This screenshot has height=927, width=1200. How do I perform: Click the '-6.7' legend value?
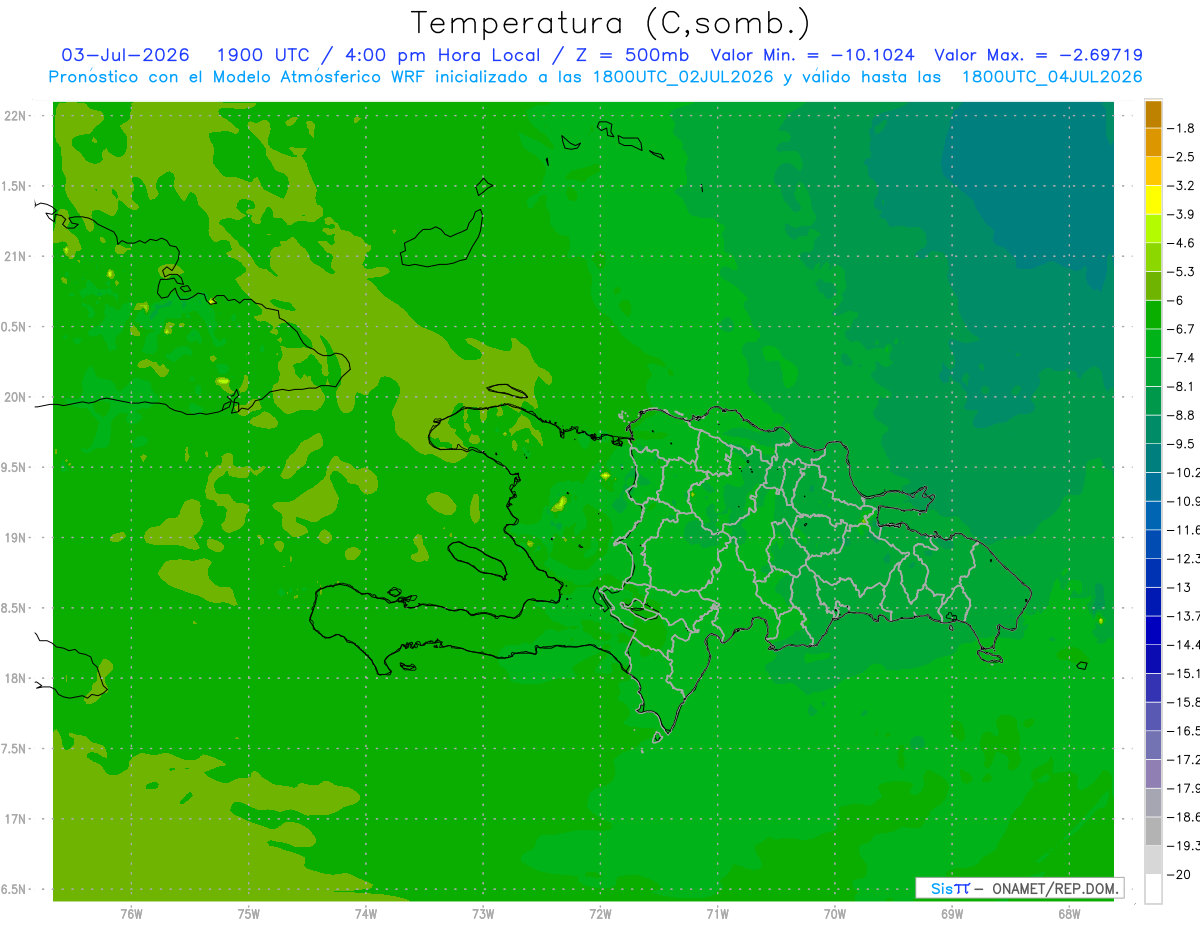pos(1181,329)
